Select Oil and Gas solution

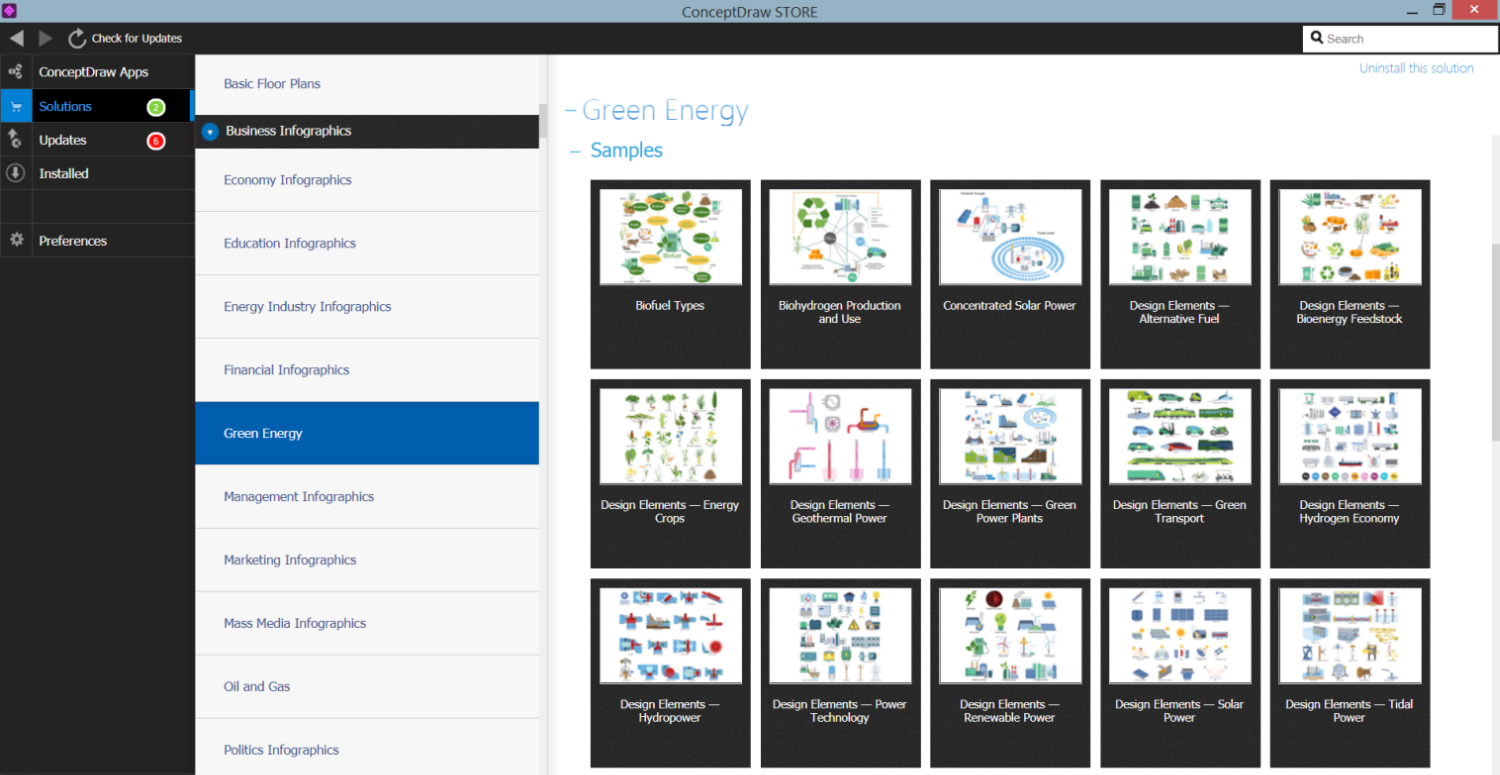367,686
